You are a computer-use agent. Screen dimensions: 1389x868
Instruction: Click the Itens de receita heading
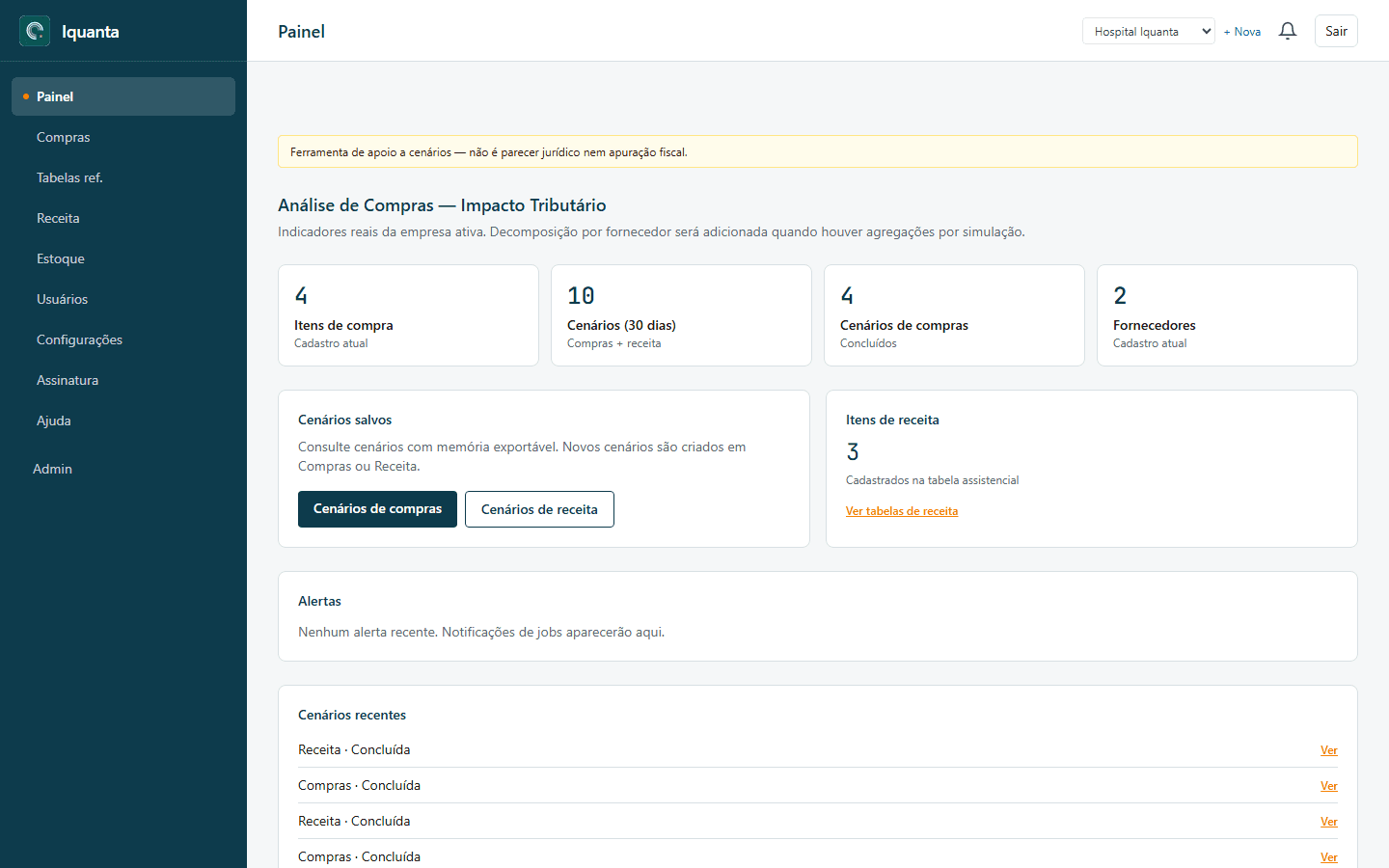coord(892,420)
